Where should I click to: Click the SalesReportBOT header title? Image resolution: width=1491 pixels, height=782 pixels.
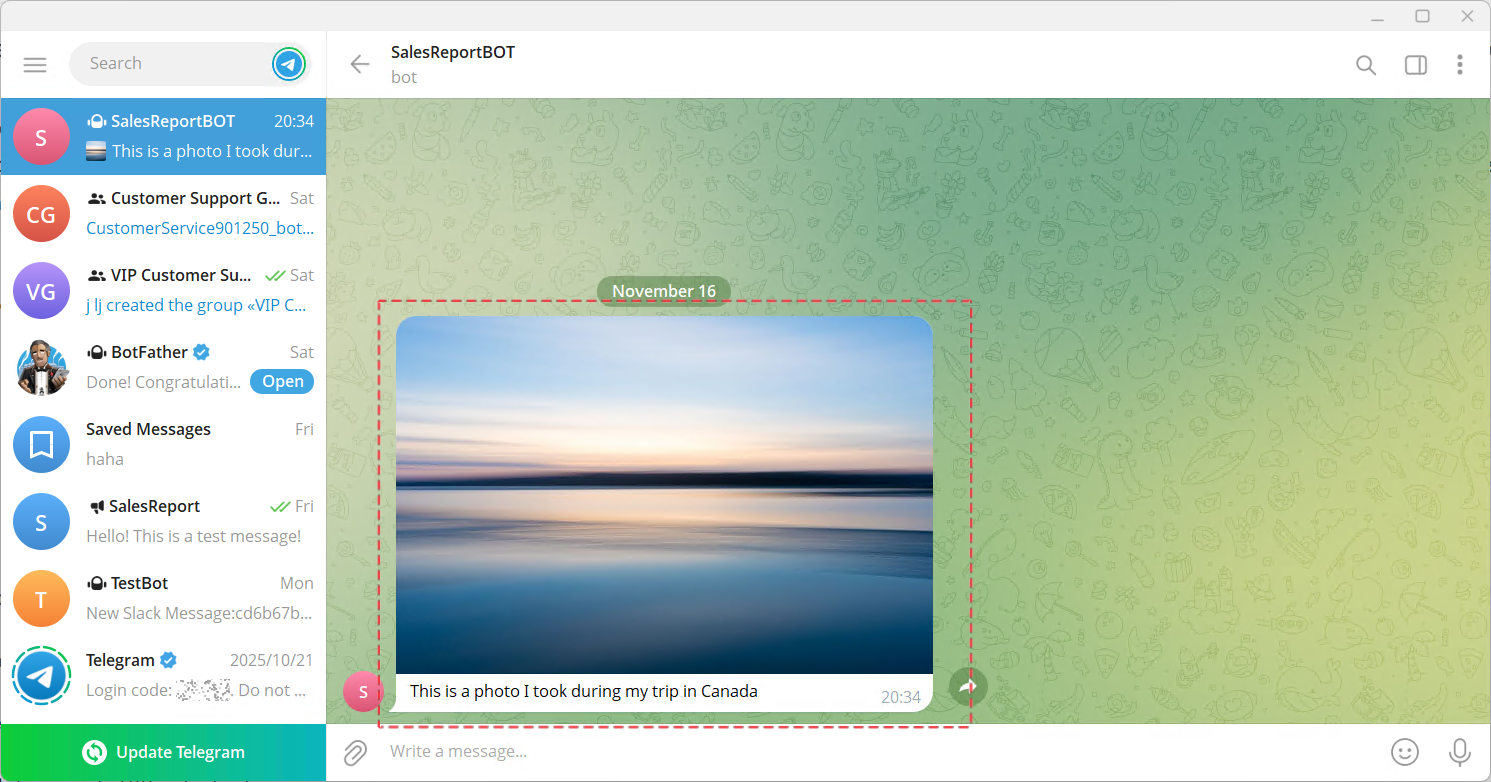(453, 53)
